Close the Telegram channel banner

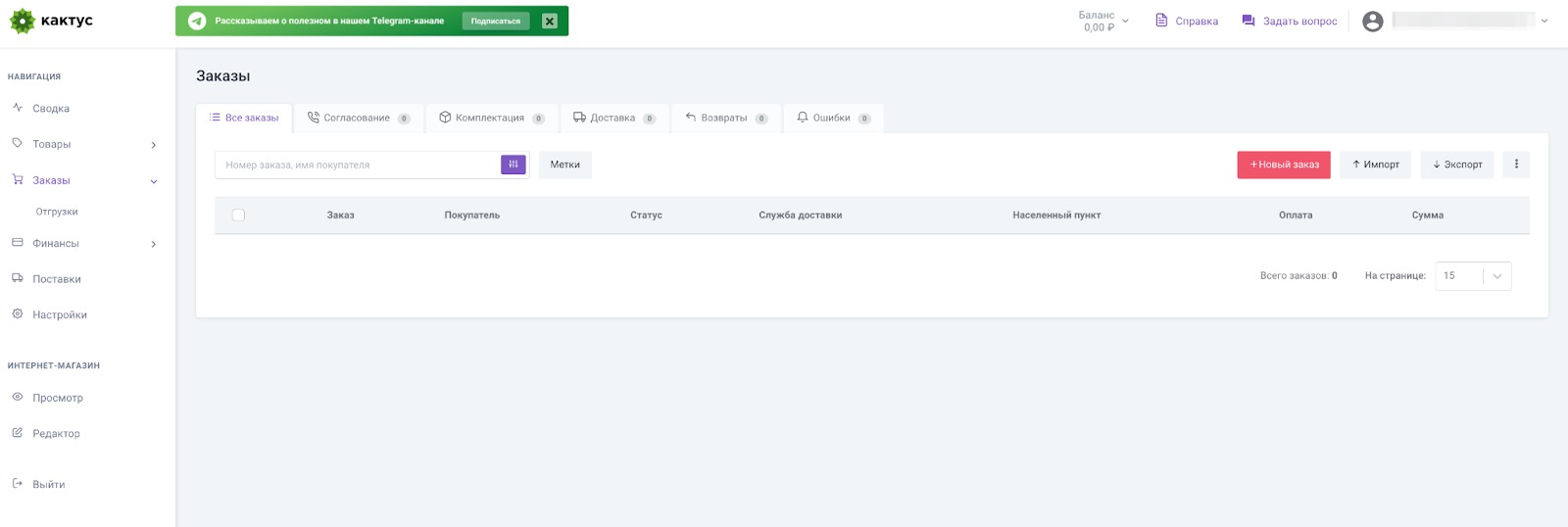[x=550, y=21]
